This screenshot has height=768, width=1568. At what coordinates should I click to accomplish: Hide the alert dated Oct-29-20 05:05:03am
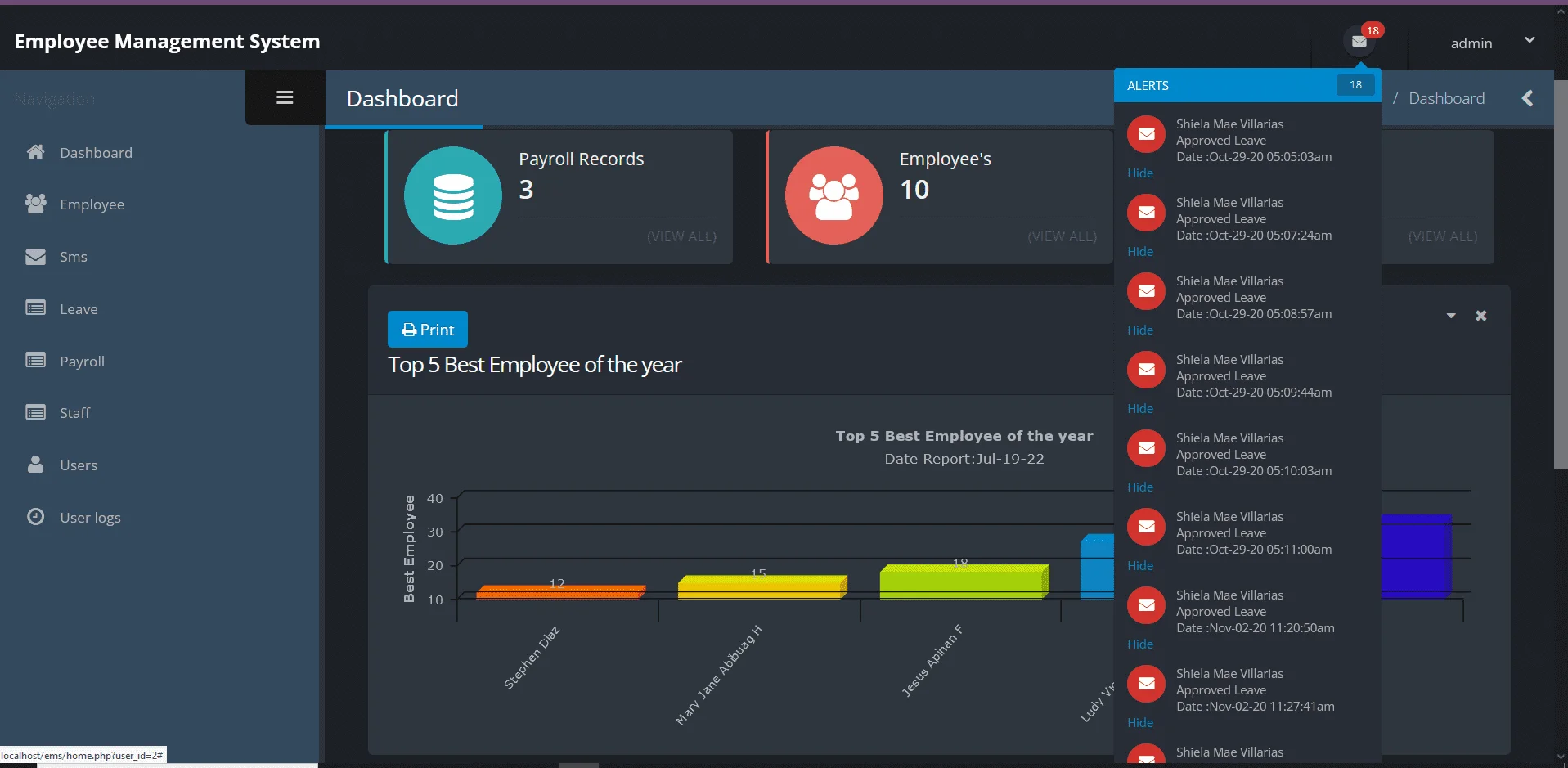pyautogui.click(x=1140, y=173)
